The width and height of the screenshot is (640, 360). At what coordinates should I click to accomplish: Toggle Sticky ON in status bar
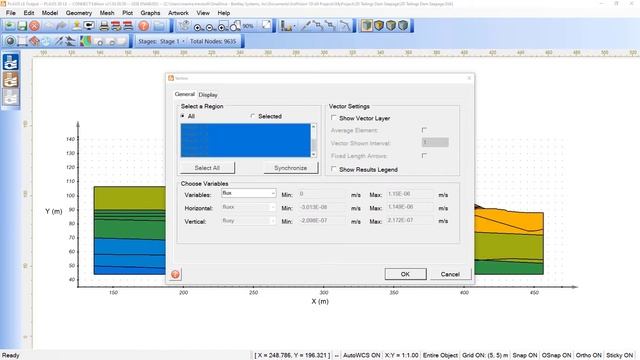(x=620, y=356)
